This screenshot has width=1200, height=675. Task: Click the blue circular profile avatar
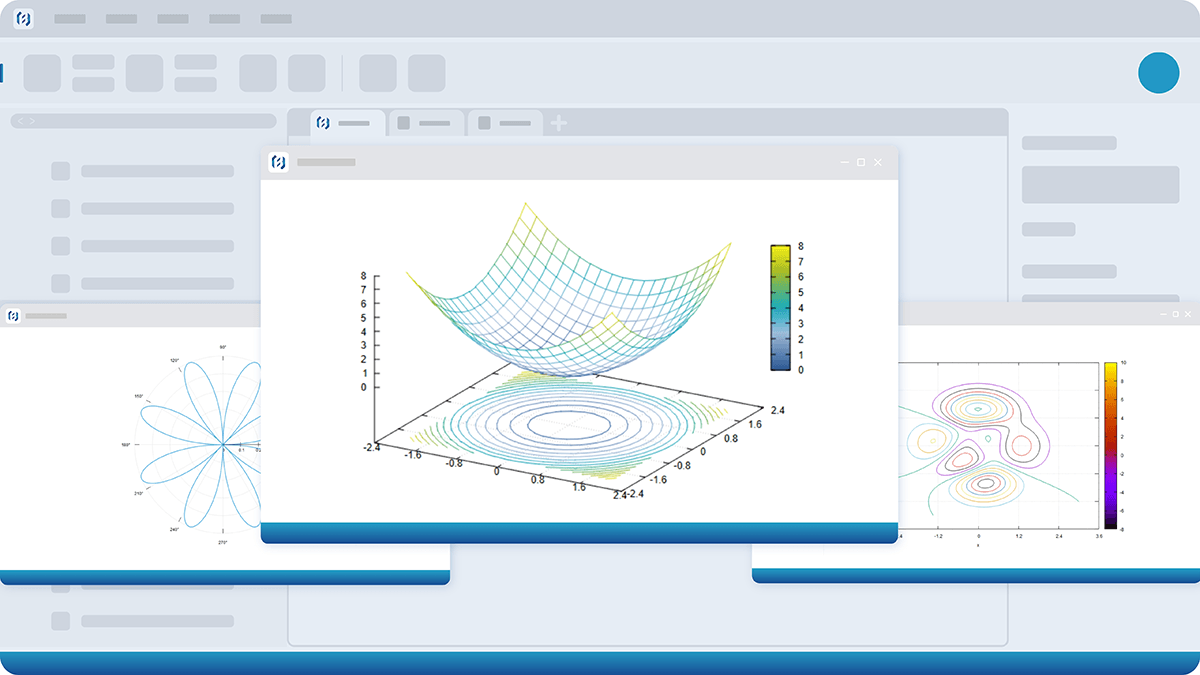click(1158, 73)
